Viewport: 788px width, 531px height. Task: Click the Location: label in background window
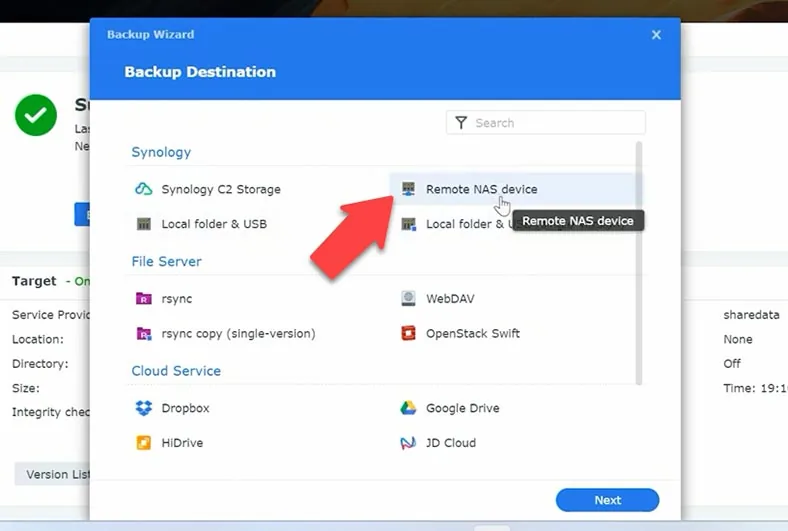click(x=38, y=339)
